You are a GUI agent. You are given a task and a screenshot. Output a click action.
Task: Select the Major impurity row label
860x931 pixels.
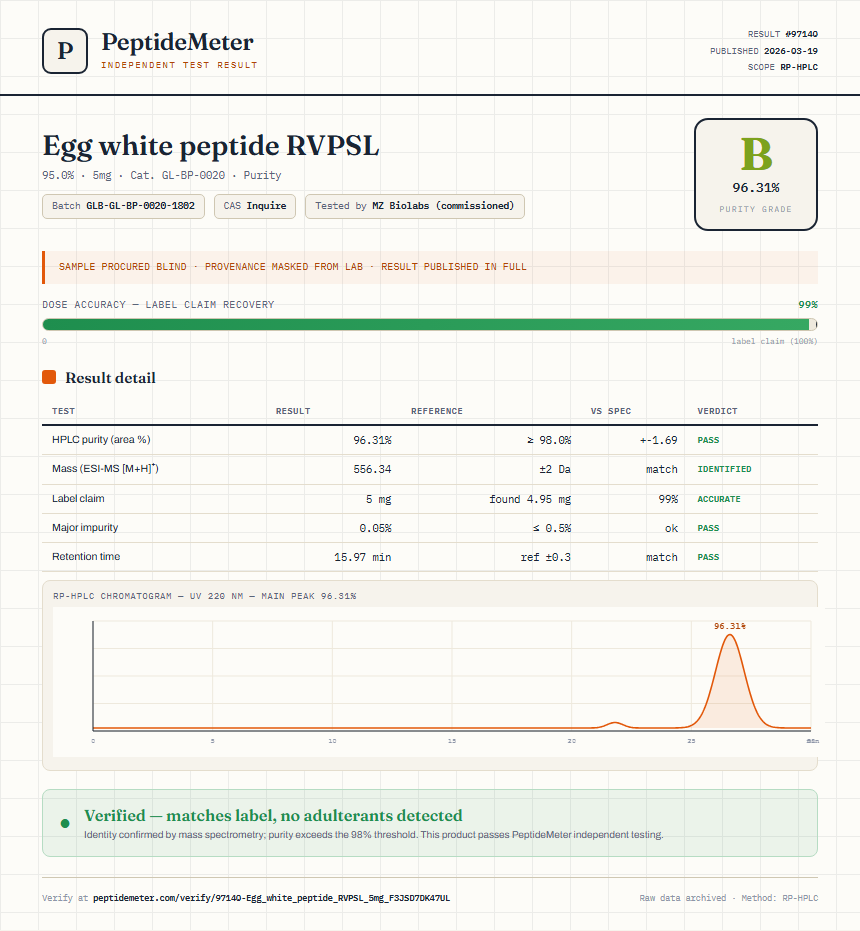click(x=85, y=527)
